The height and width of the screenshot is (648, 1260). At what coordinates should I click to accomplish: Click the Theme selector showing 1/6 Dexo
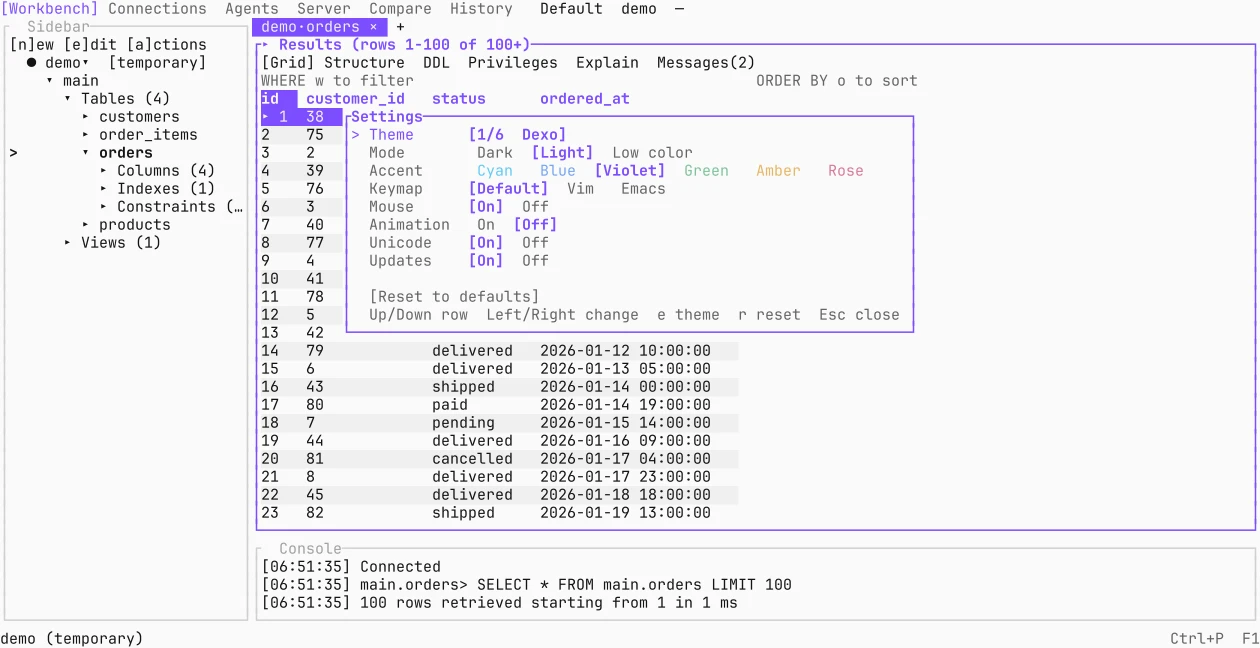click(517, 135)
